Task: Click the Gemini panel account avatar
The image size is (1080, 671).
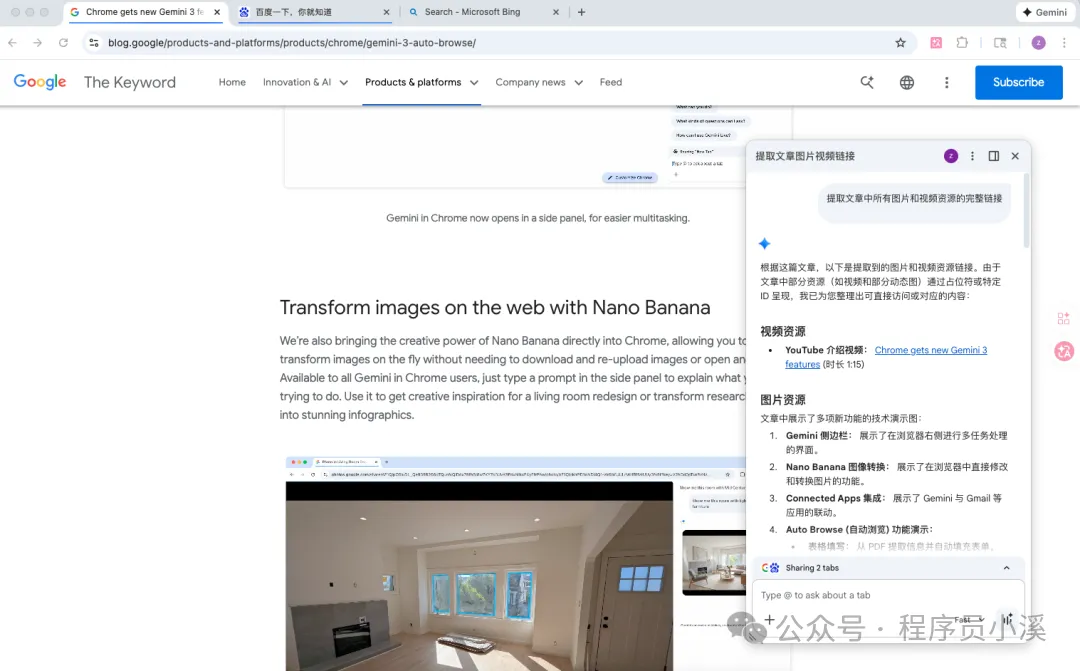Action: point(951,156)
